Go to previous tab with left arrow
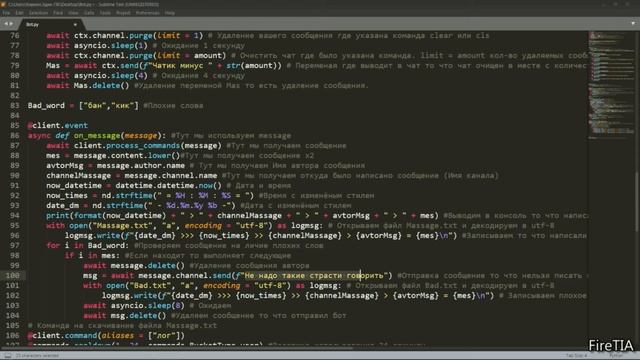The image size is (640, 360). point(6,24)
